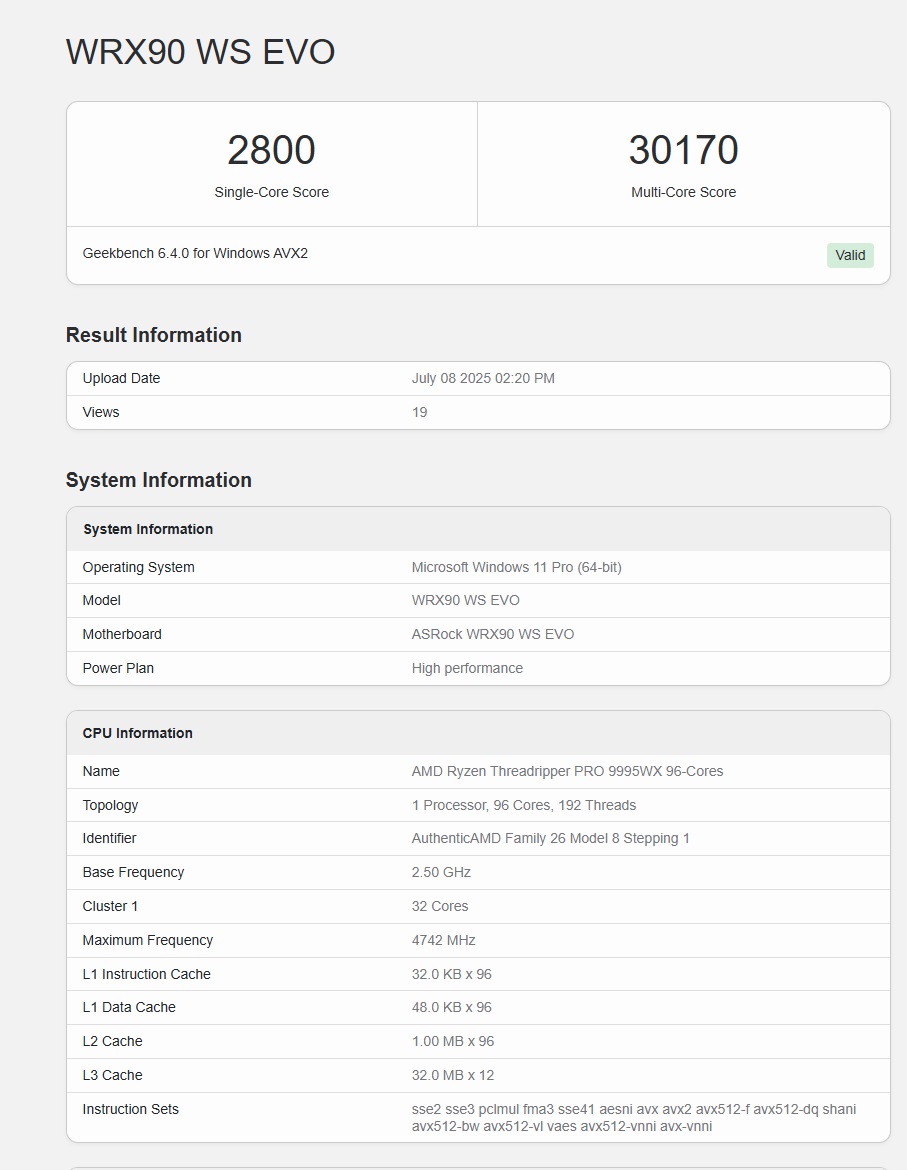
Task: Click the L1 Instruction Cache label
Action: pyautogui.click(x=147, y=974)
